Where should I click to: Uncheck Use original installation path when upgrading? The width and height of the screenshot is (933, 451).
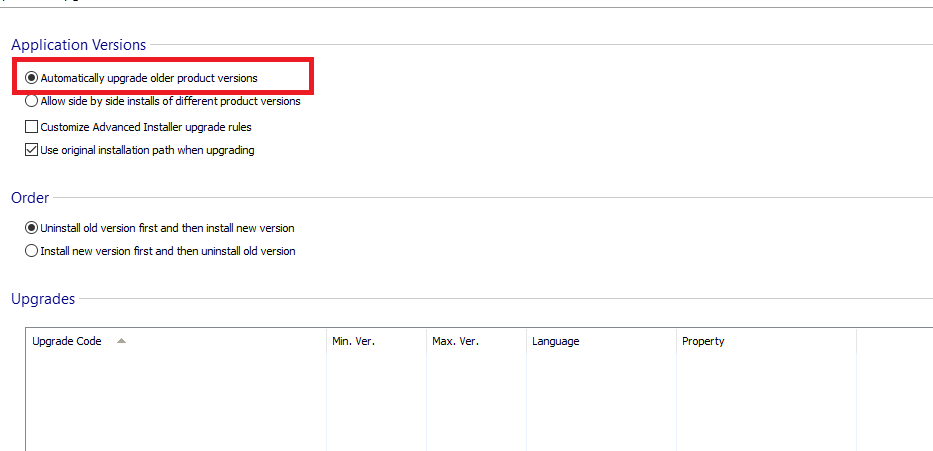pos(32,151)
